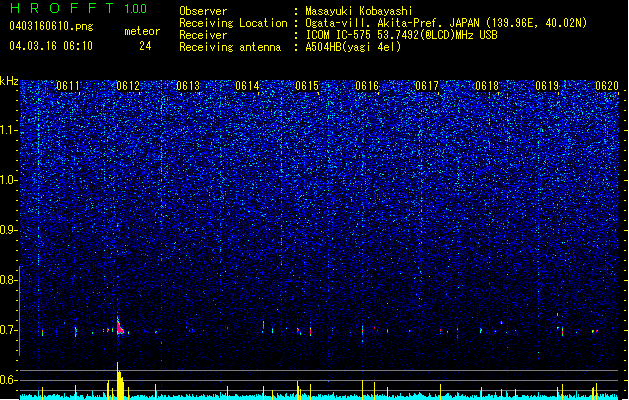The height and width of the screenshot is (400, 629).
Task: Click the 0614 time marker
Action: pos(247,86)
